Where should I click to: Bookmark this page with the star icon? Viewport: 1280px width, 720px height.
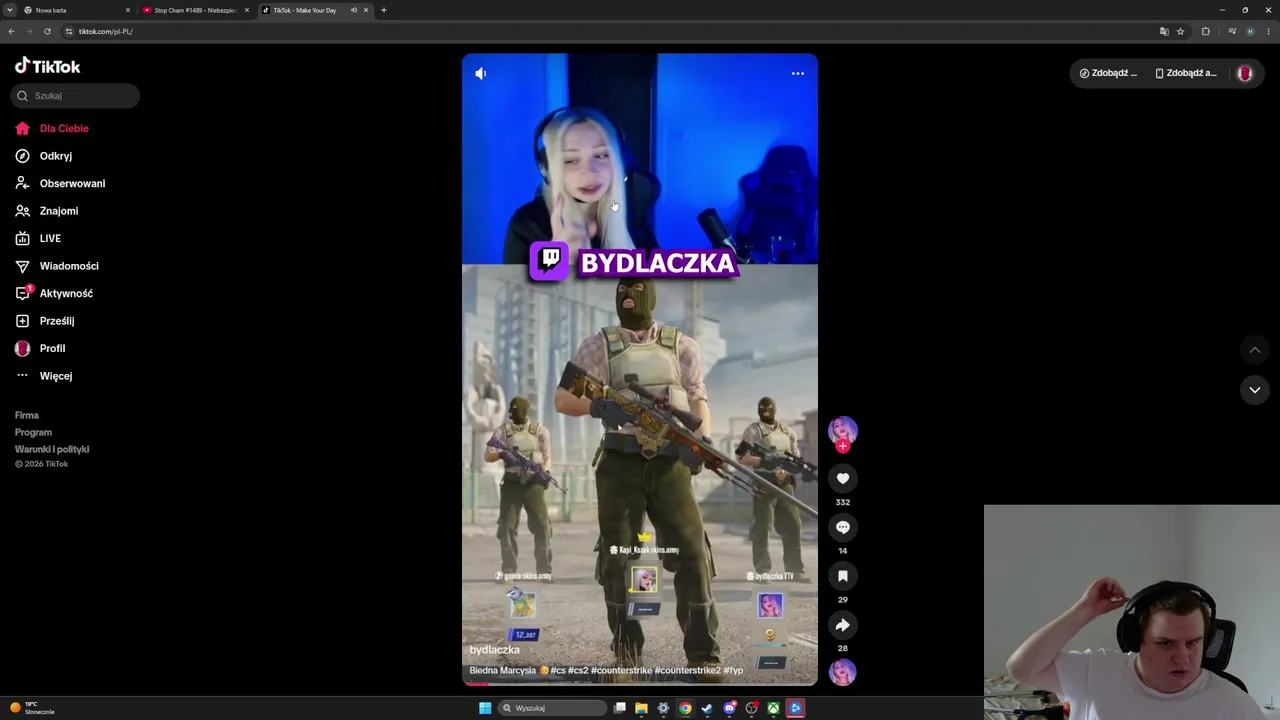coord(1180,31)
